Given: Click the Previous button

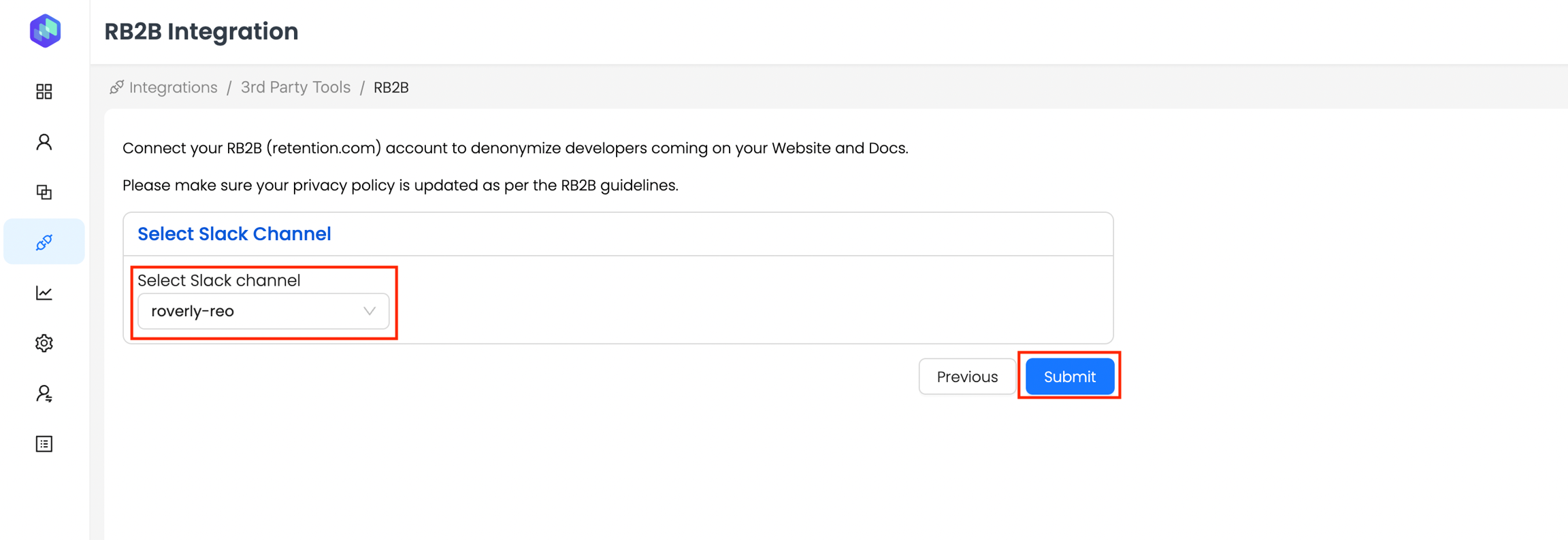Looking at the screenshot, I should point(966,377).
